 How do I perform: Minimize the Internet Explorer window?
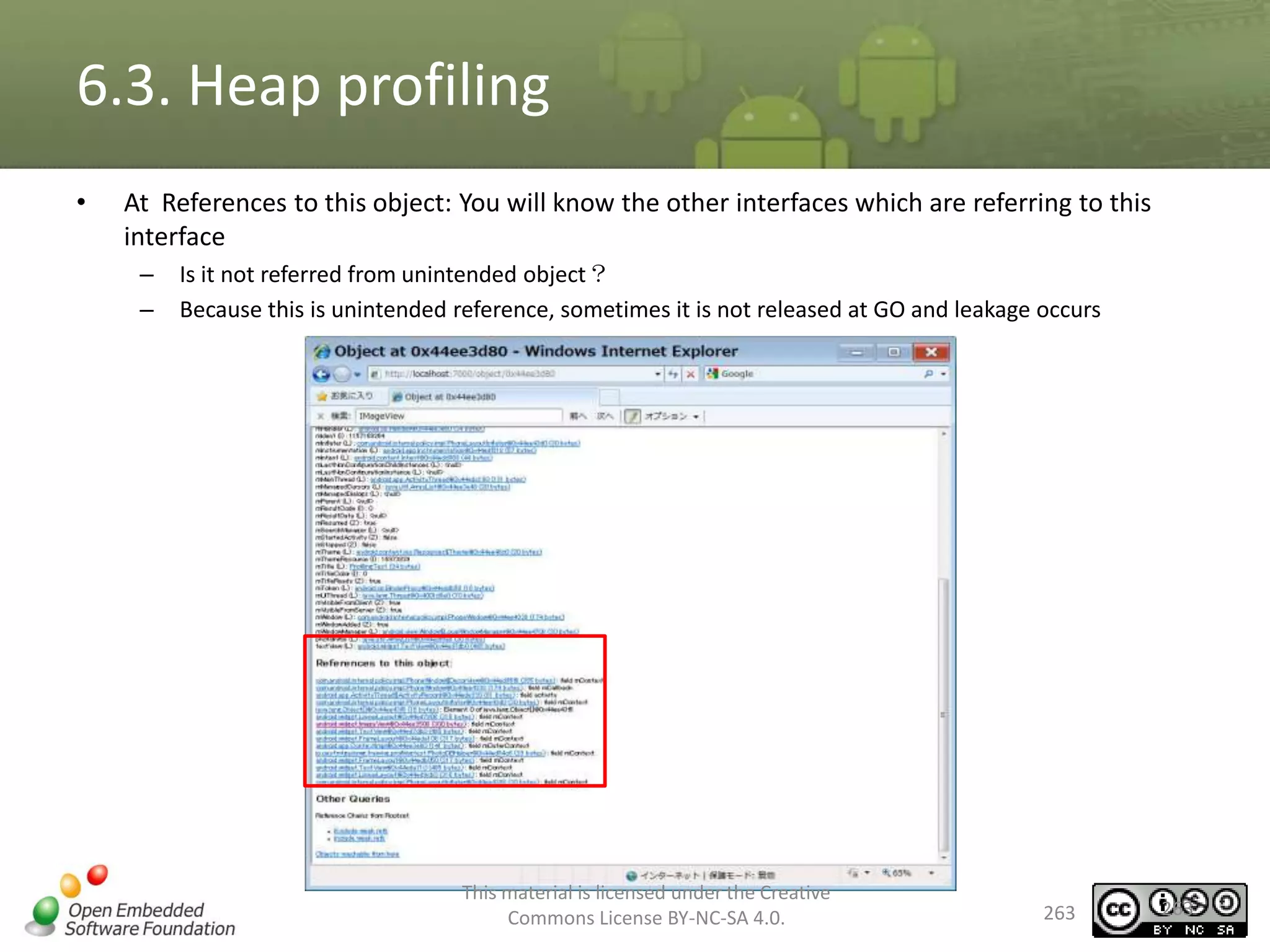click(x=857, y=352)
